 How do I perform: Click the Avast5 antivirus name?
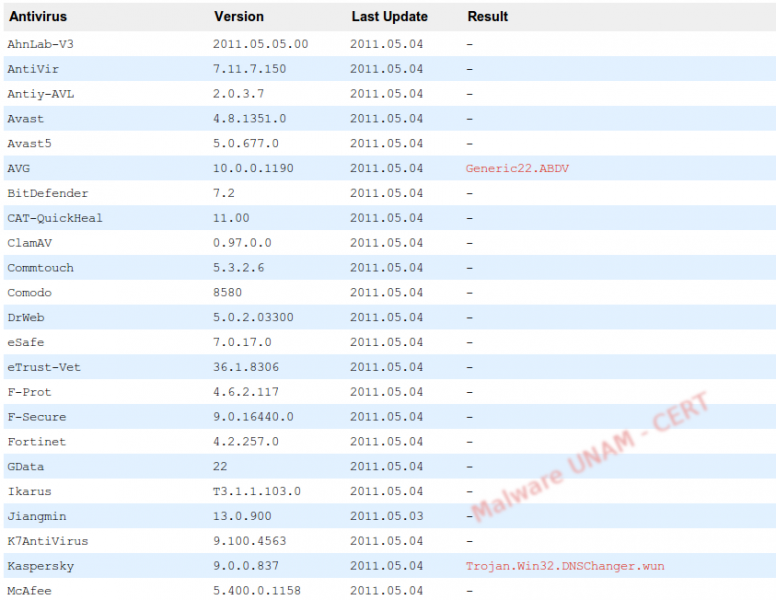pyautogui.click(x=29, y=144)
